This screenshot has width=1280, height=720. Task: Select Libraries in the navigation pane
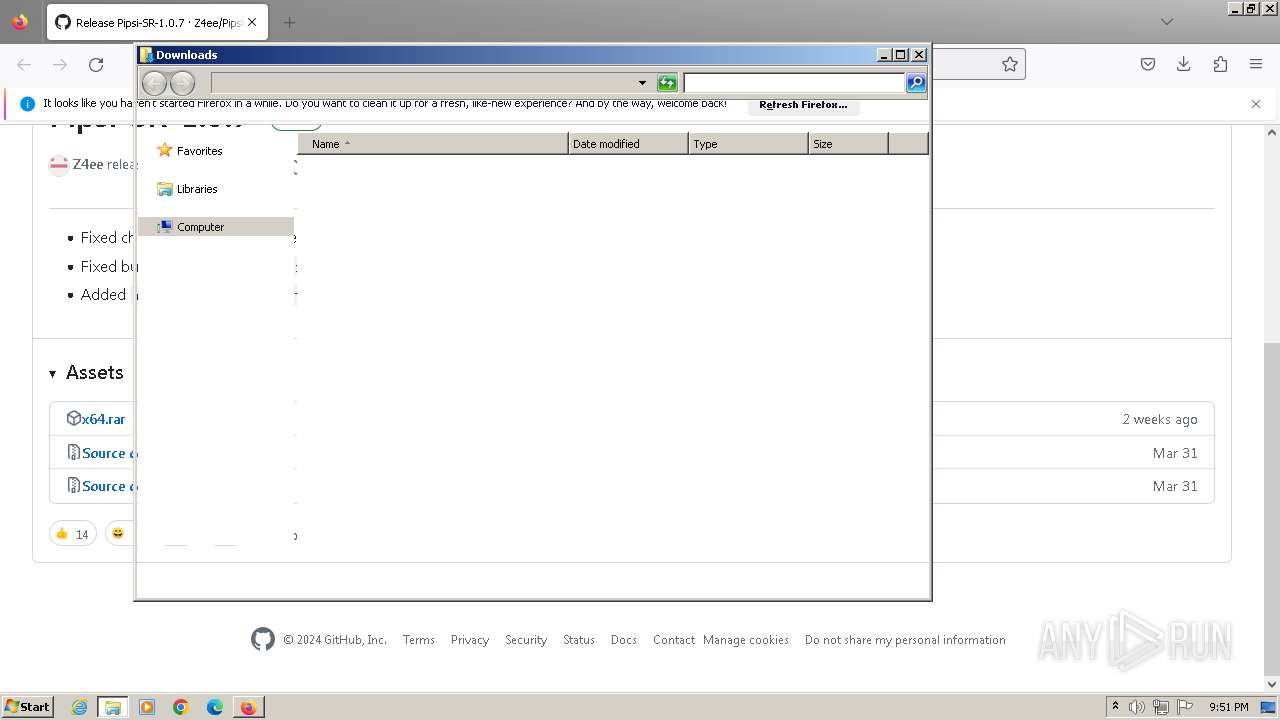pyautogui.click(x=197, y=189)
